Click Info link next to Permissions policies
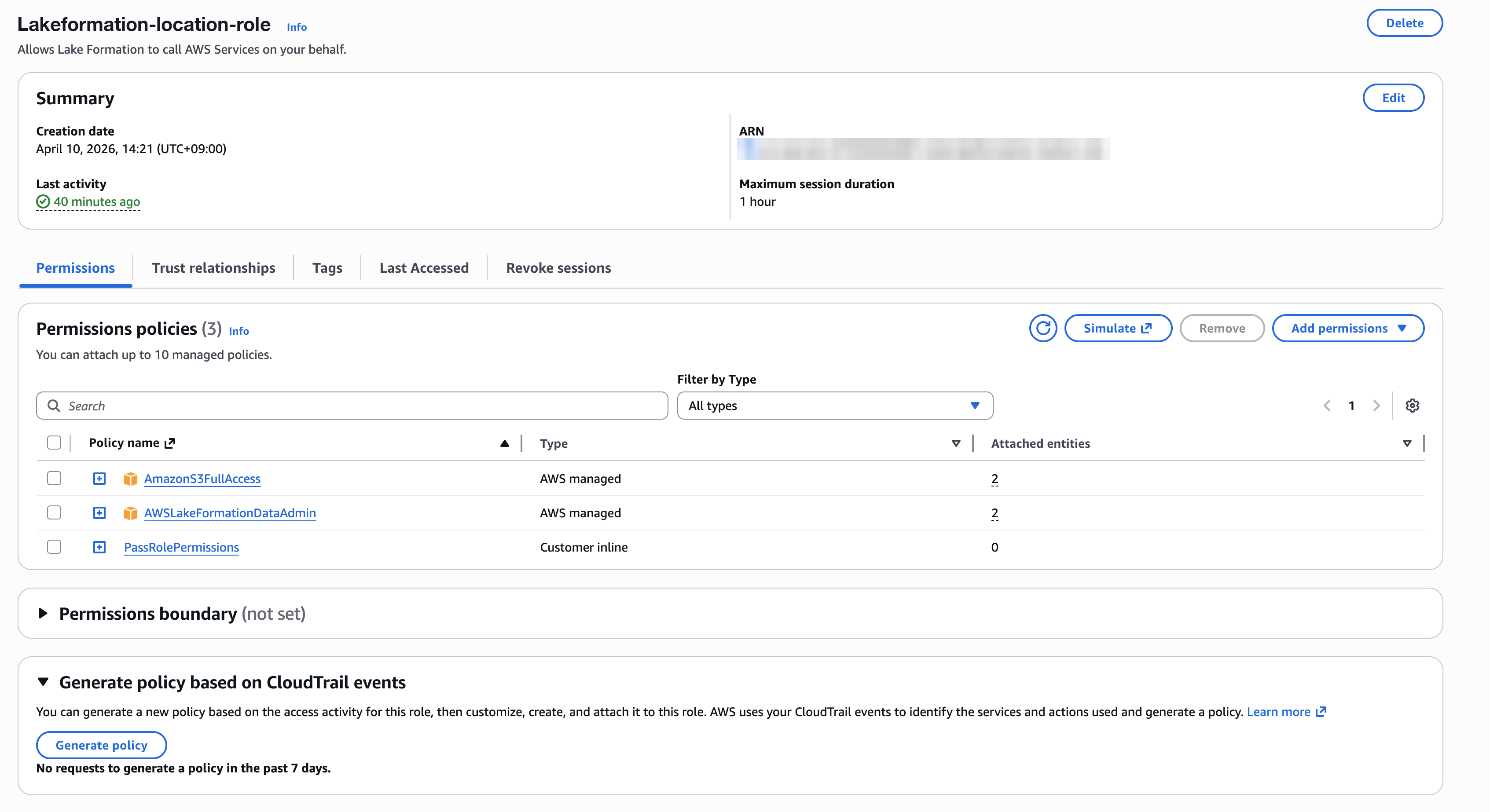This screenshot has width=1490, height=812. click(x=239, y=331)
